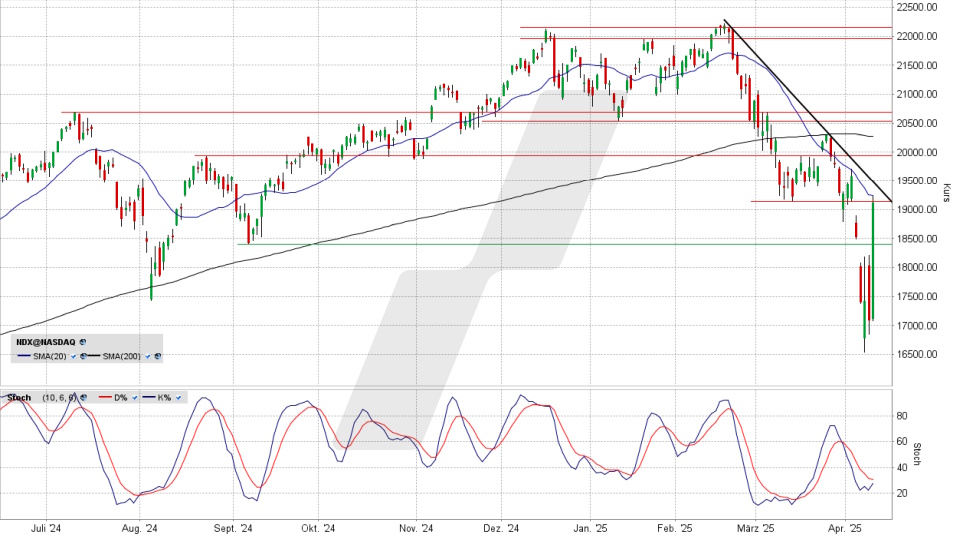The width and height of the screenshot is (960, 540).
Task: Click the (10, 6, 6) parameter text
Action: tap(59, 397)
